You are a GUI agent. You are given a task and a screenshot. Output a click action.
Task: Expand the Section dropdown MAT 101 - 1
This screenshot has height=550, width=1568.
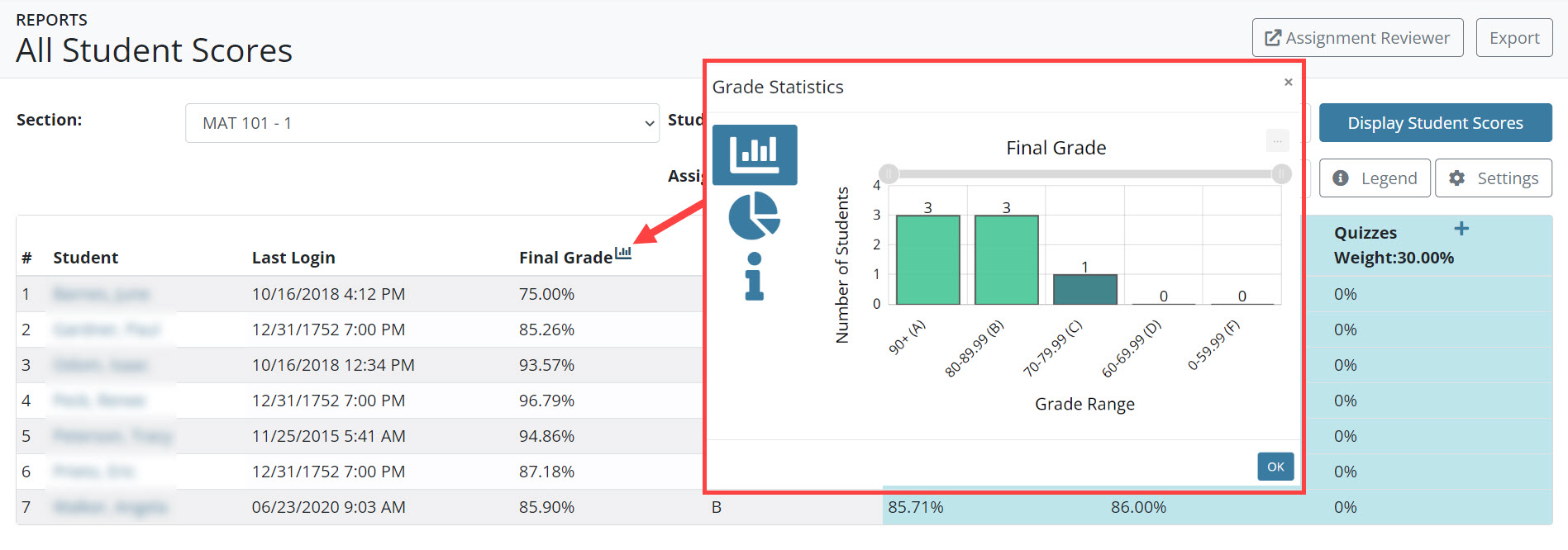click(x=422, y=123)
